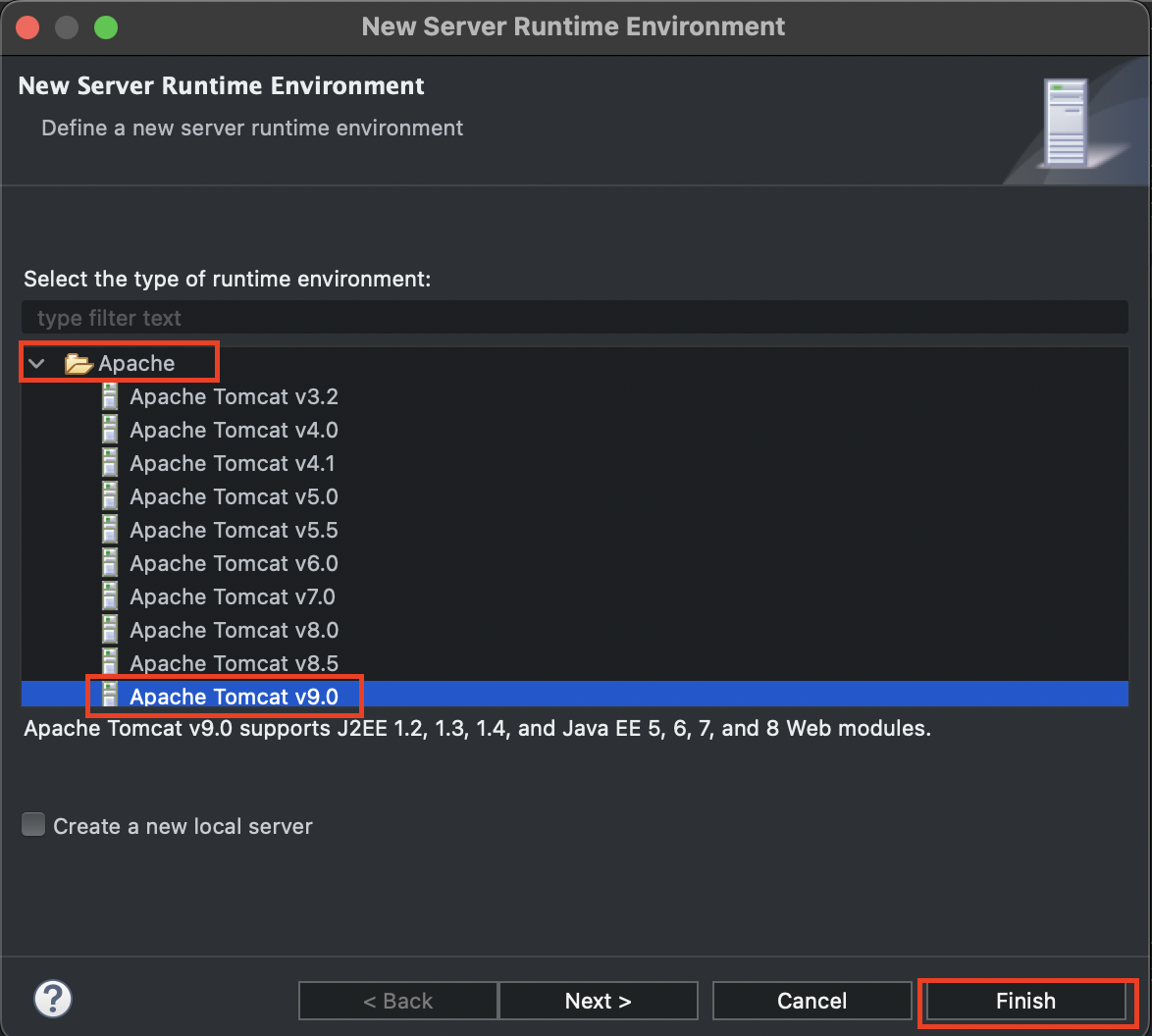This screenshot has width=1152, height=1036.
Task: Click the server icon beside Tomcat v5.0
Action: tap(110, 496)
